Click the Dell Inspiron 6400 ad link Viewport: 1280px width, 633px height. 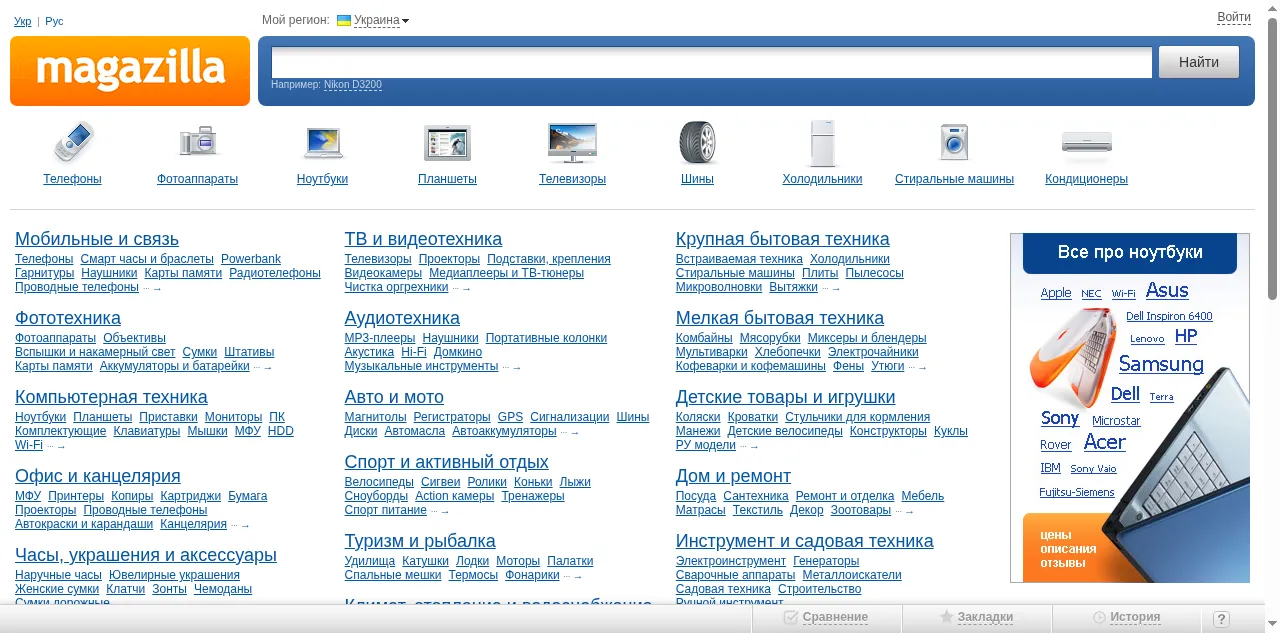1169,316
